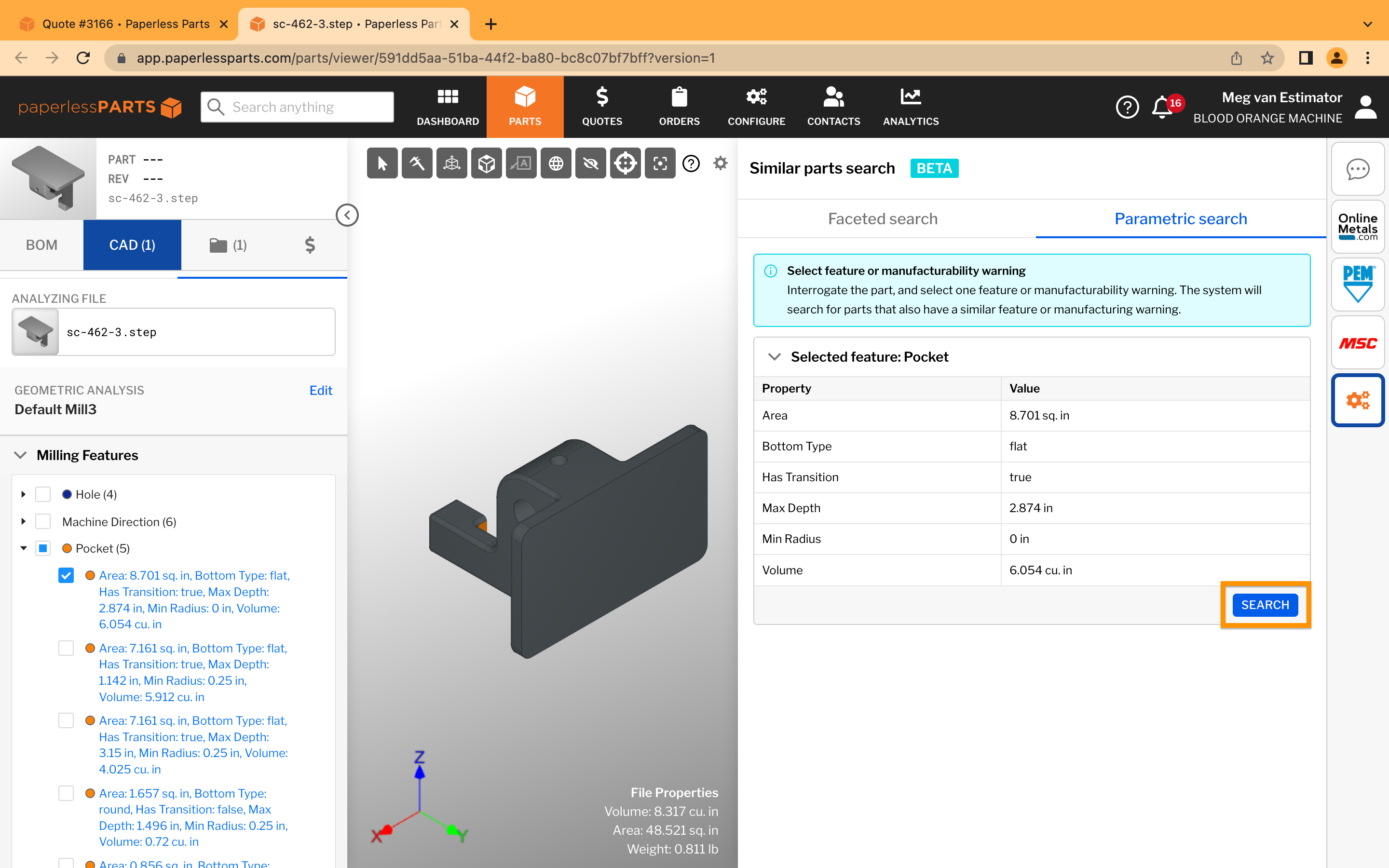Click the SEARCH button for similar parts
The height and width of the screenshot is (868, 1389).
click(1266, 605)
